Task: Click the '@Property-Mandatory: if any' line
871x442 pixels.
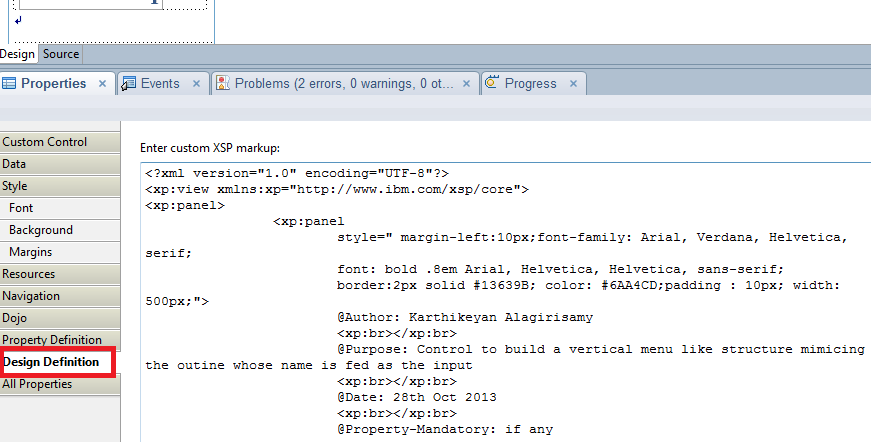Action: click(x=445, y=430)
